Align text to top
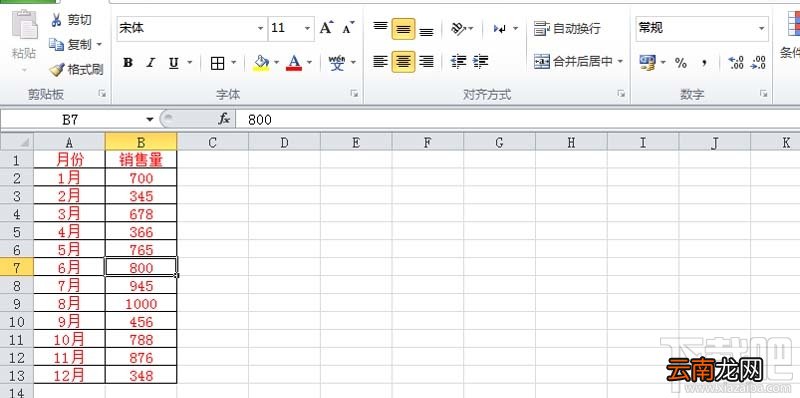 [380, 28]
